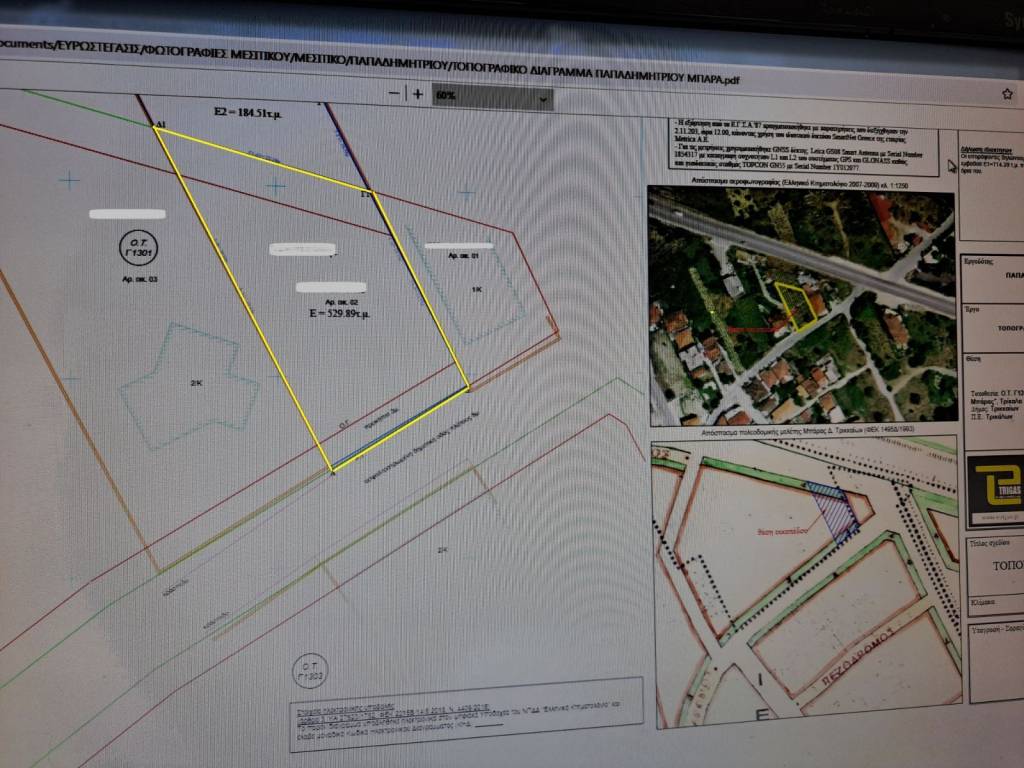
Task: Click the O.T. Γ1303 circle marker
Action: tap(308, 673)
